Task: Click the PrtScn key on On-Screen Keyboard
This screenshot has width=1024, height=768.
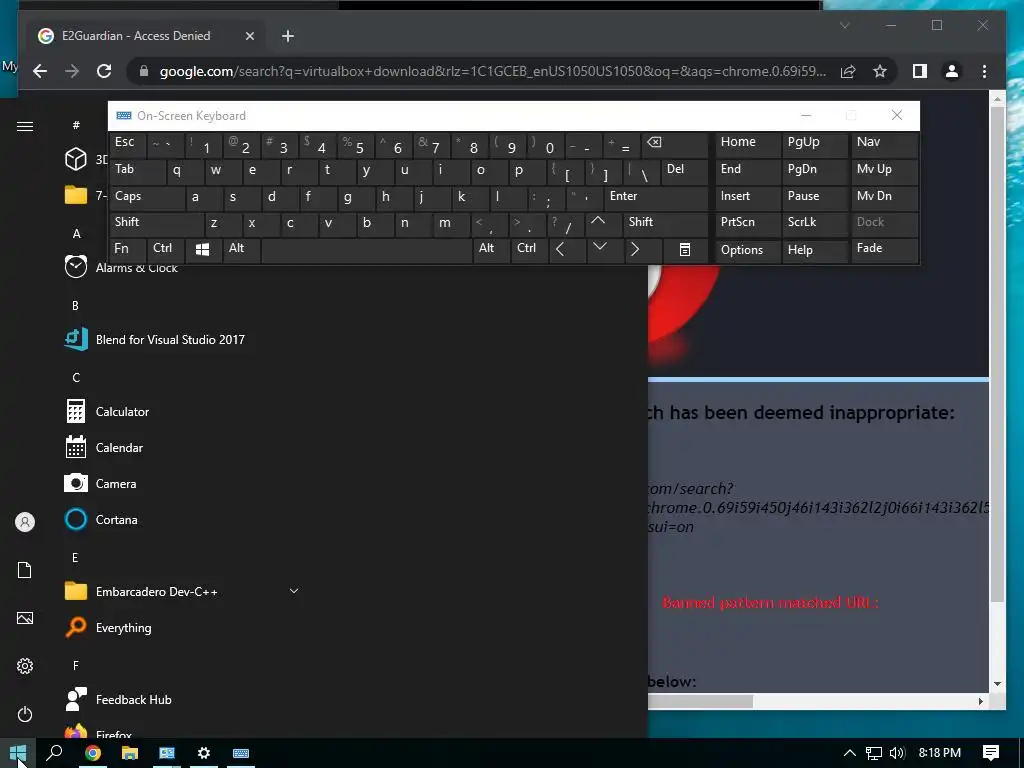Action: click(748, 223)
